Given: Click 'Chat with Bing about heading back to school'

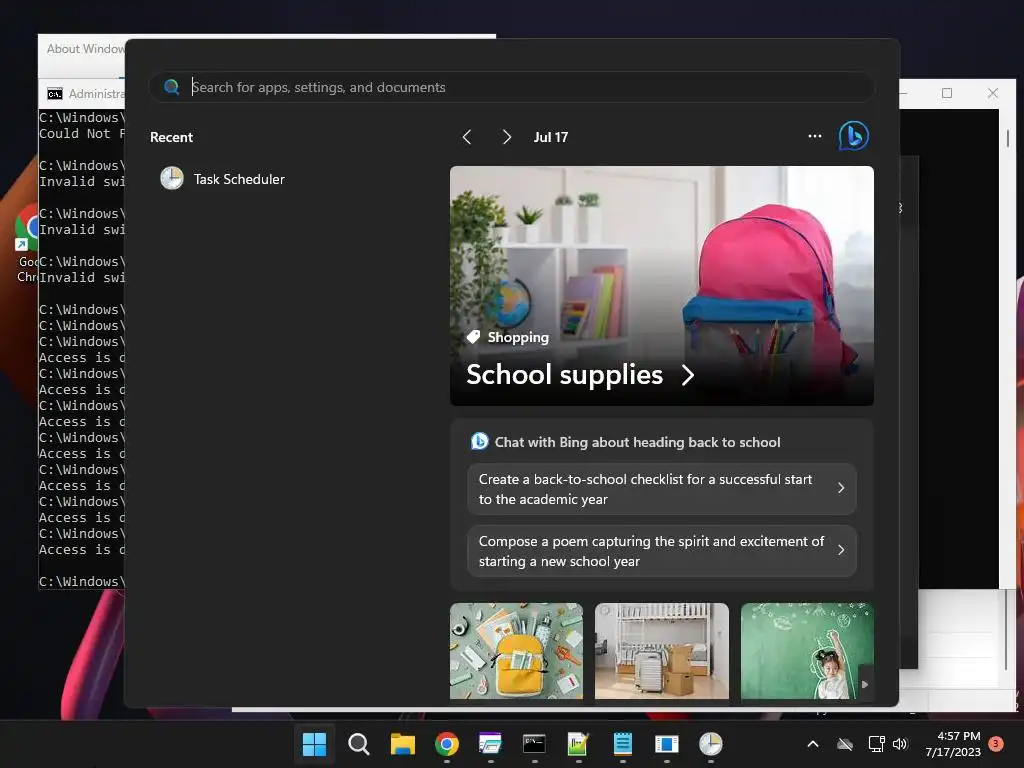Looking at the screenshot, I should point(637,442).
